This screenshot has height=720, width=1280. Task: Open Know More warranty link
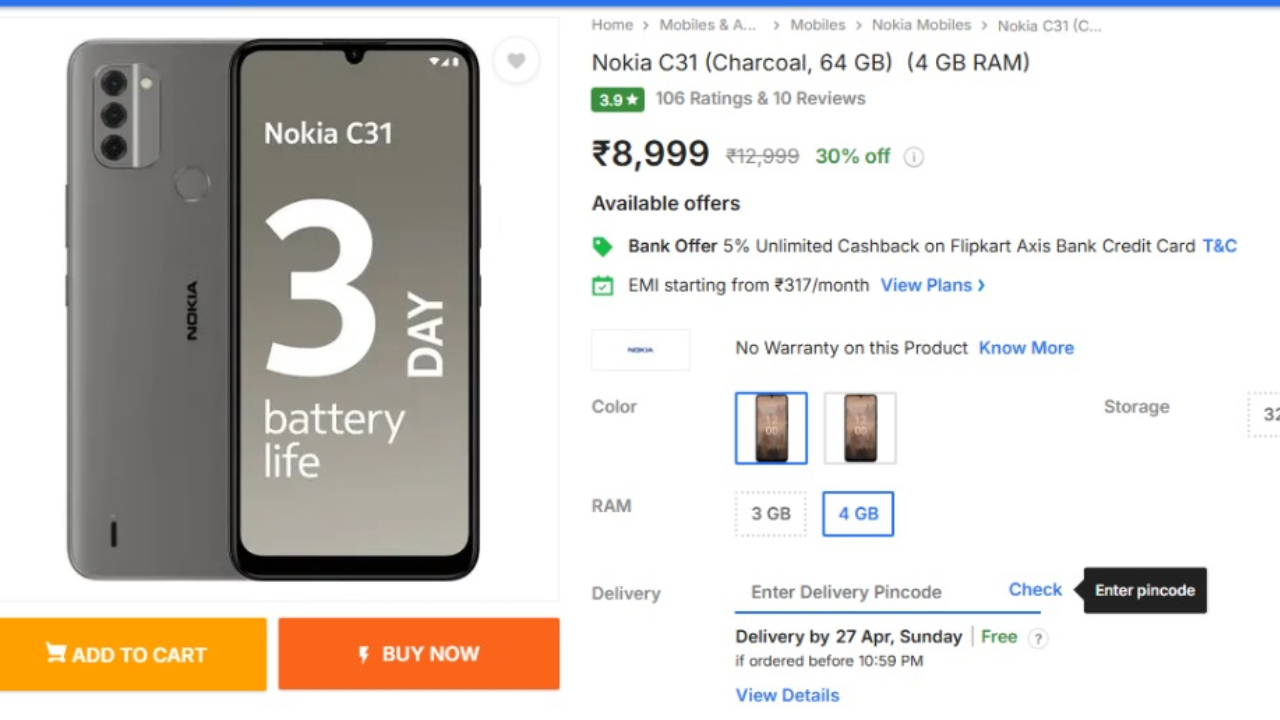1026,348
